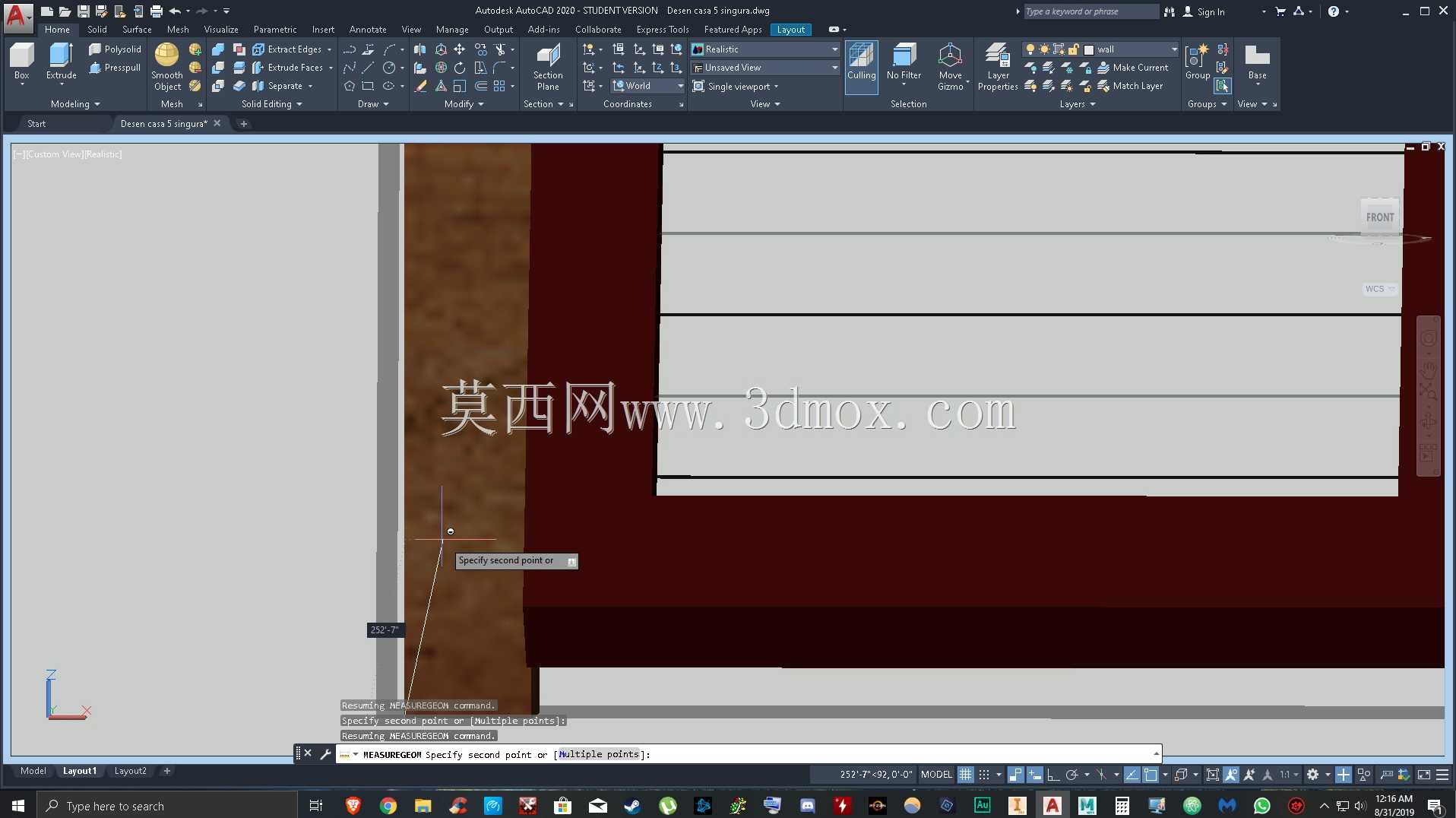This screenshot has width=1456, height=818.
Task: Toggle the Culling selection option
Action: [861, 67]
